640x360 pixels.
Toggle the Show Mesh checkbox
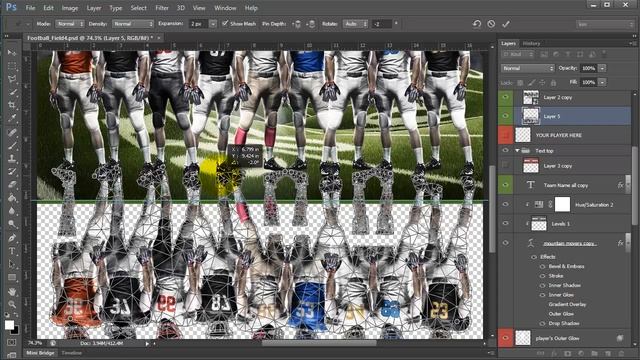point(225,24)
